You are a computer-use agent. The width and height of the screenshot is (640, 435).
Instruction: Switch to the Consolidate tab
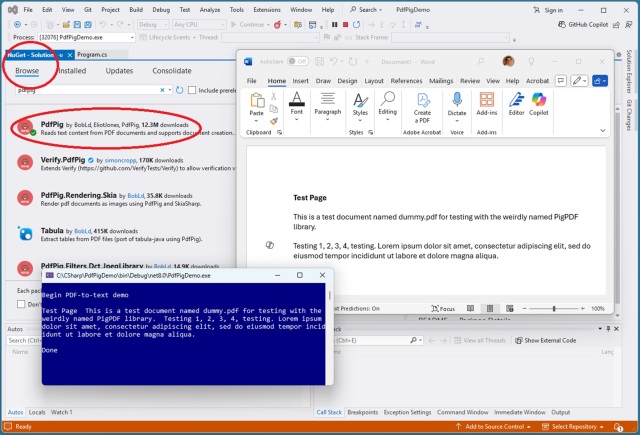(172, 71)
